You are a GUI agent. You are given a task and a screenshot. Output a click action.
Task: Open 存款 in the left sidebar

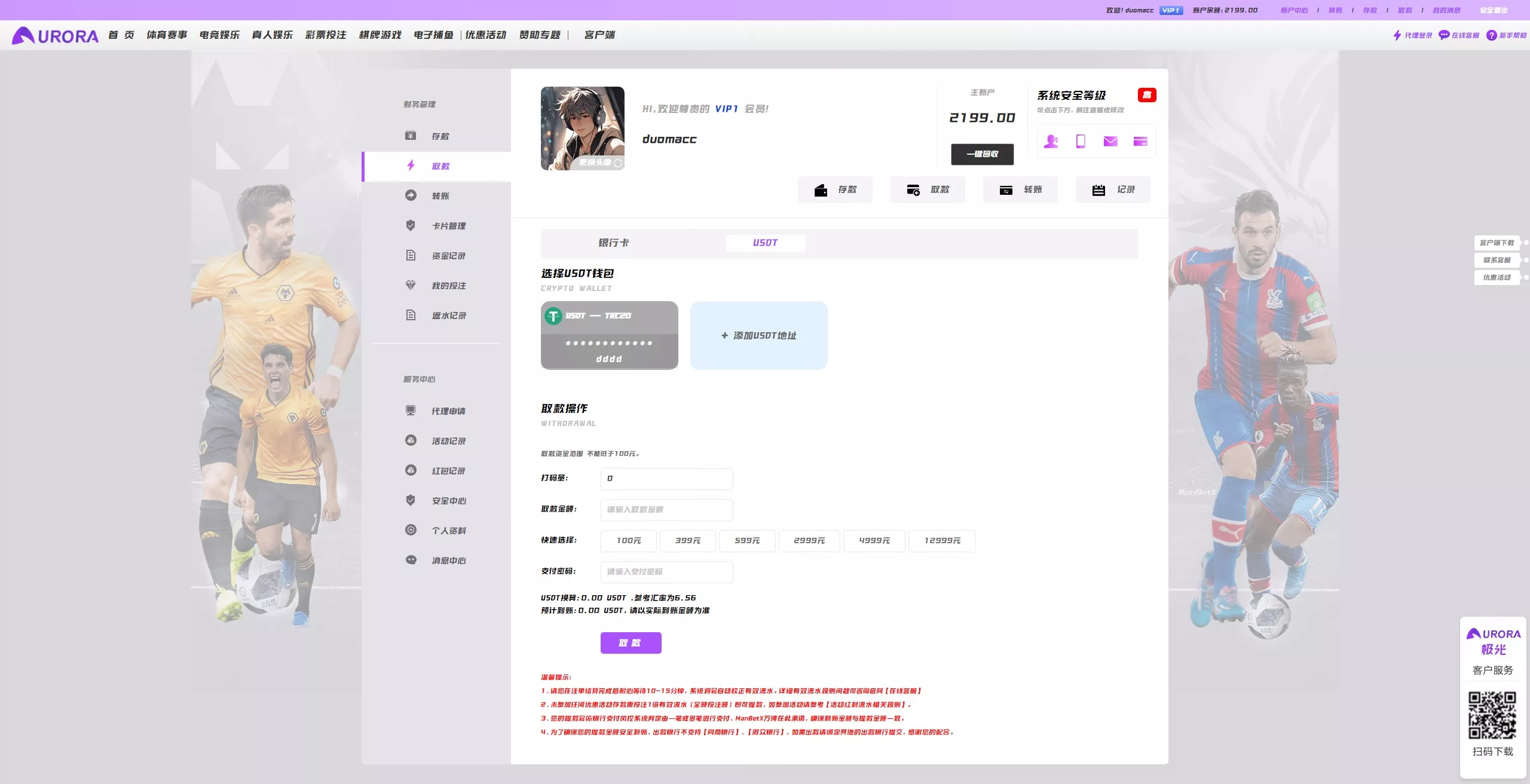pyautogui.click(x=436, y=136)
